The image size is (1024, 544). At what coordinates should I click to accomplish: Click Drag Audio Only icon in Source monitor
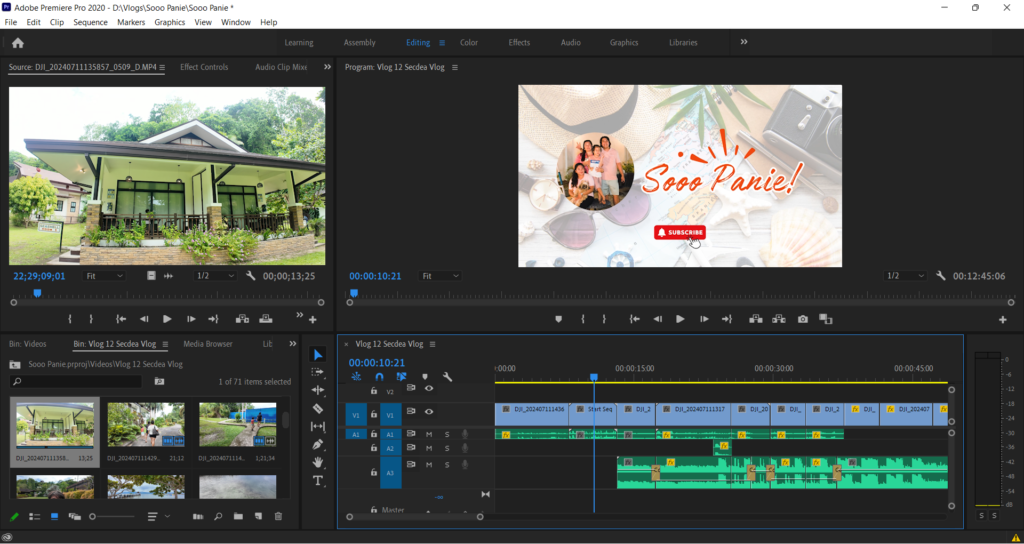pos(168,276)
